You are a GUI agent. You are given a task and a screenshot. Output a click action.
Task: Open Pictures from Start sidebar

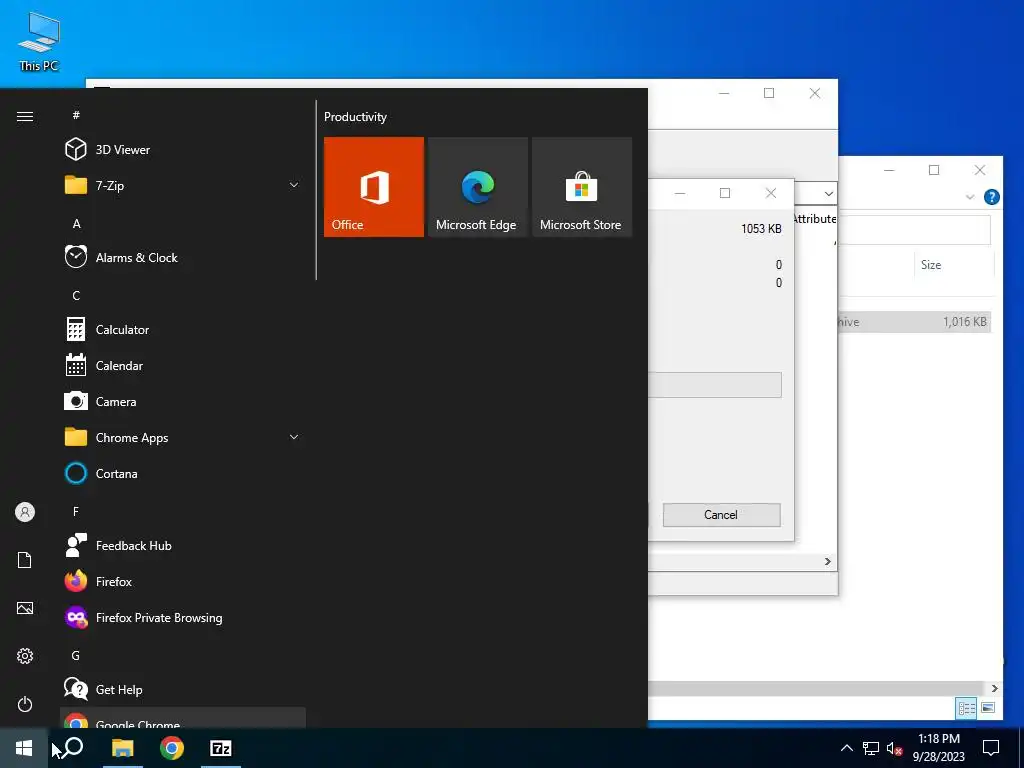25,608
